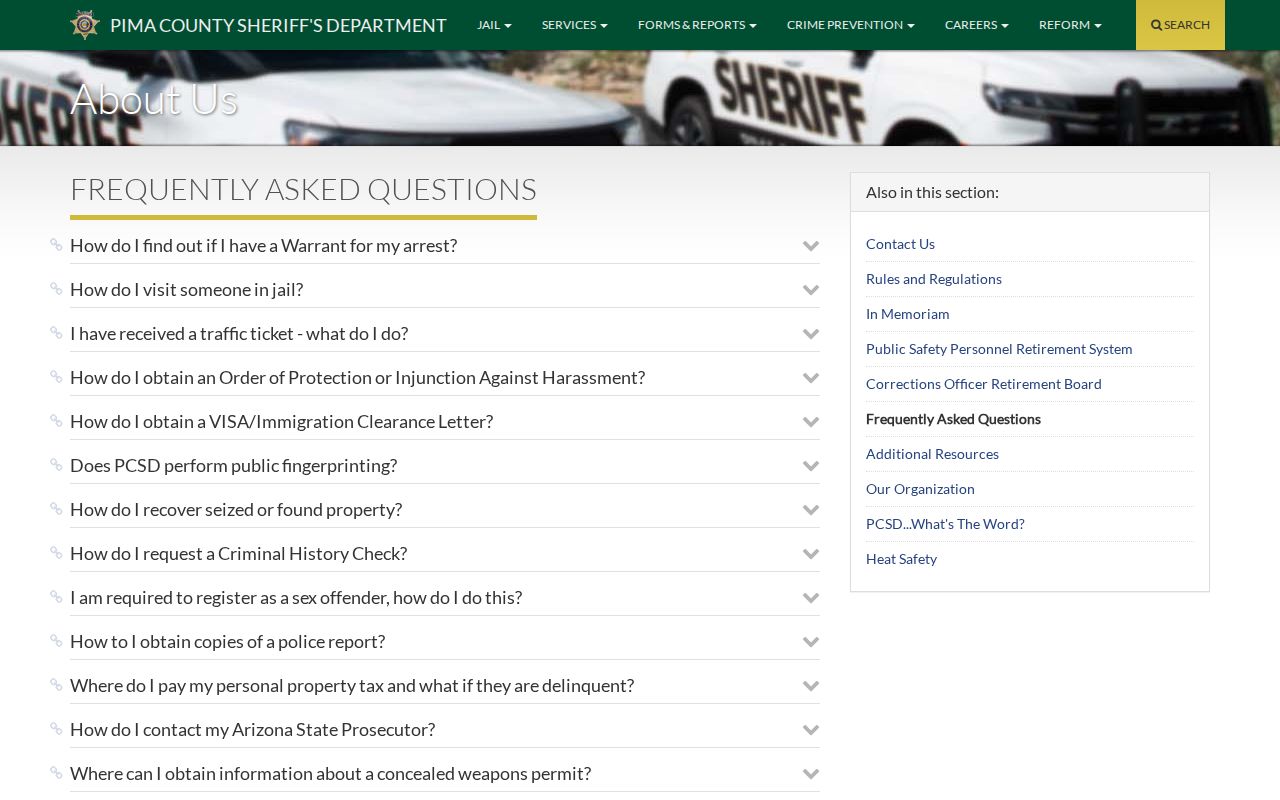1280x800 pixels.
Task: Expand the traffic ticket answer chevron
Action: coord(811,334)
